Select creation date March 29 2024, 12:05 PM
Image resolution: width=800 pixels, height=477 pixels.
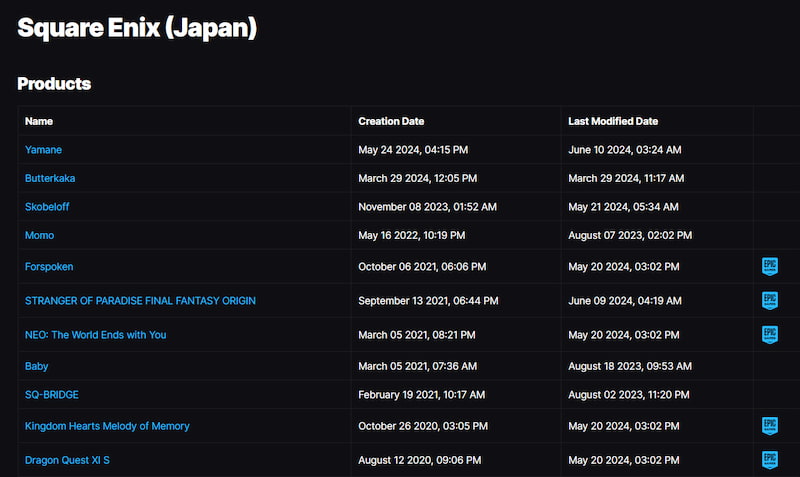point(417,178)
